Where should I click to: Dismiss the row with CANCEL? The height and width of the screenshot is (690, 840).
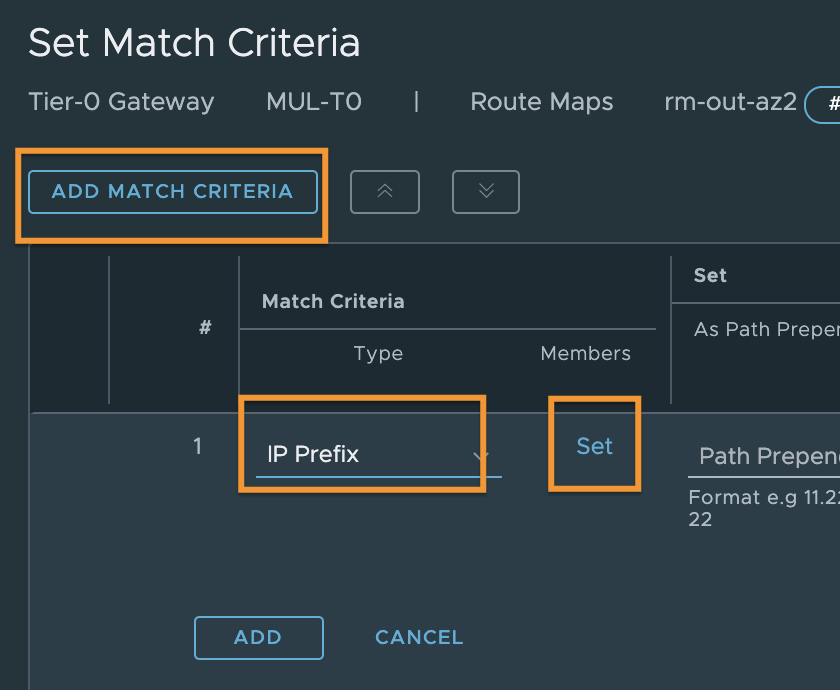(x=419, y=638)
